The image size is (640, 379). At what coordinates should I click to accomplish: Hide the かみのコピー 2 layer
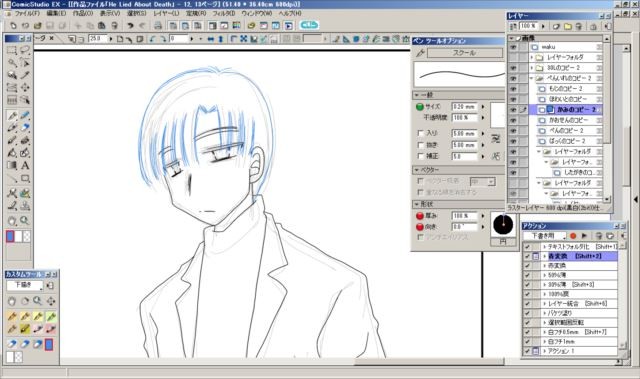(x=513, y=110)
